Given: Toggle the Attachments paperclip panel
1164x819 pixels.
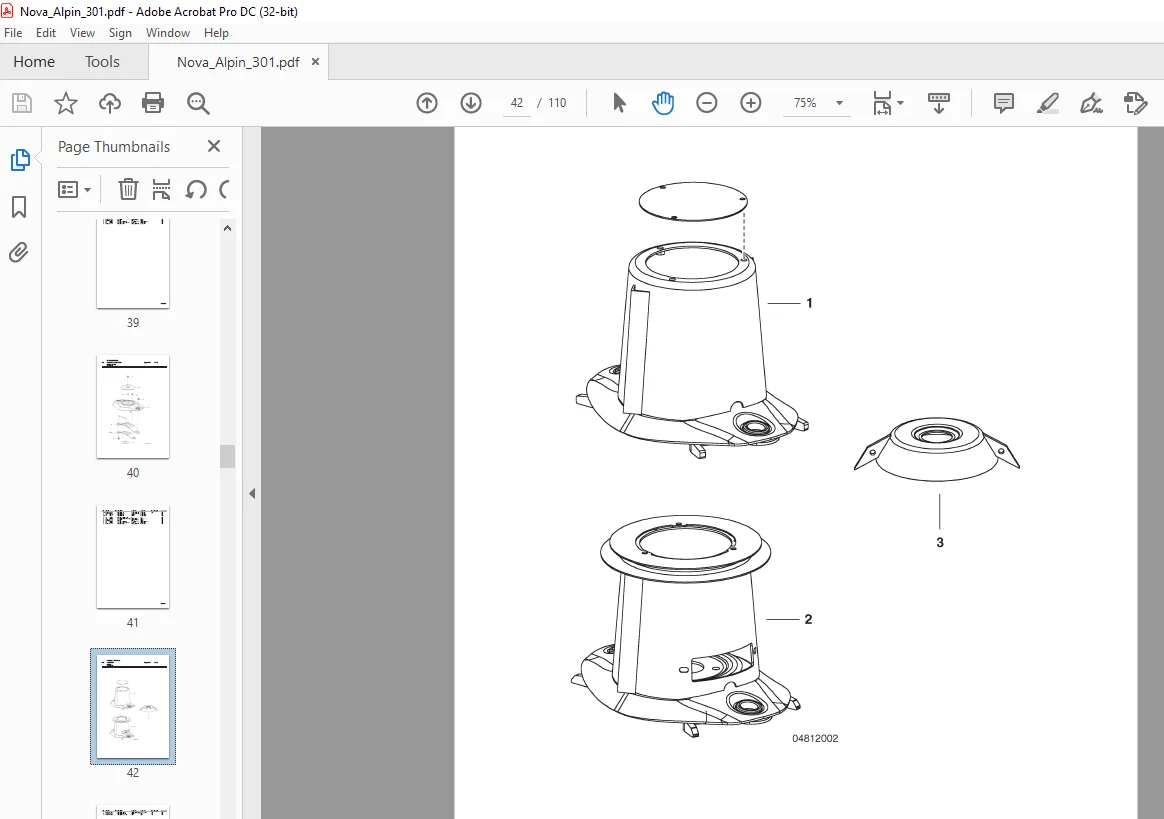Looking at the screenshot, I should coord(19,252).
